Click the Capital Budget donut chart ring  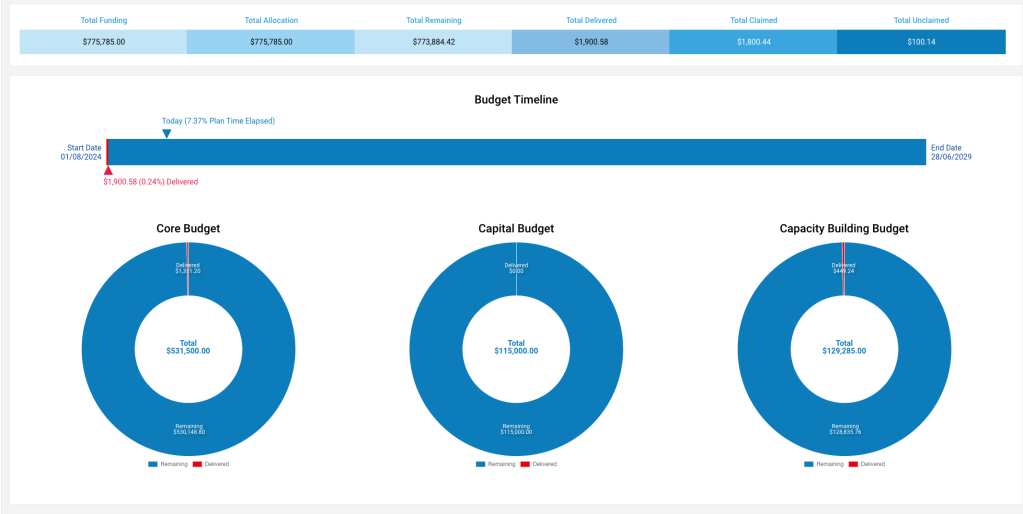pos(438,390)
